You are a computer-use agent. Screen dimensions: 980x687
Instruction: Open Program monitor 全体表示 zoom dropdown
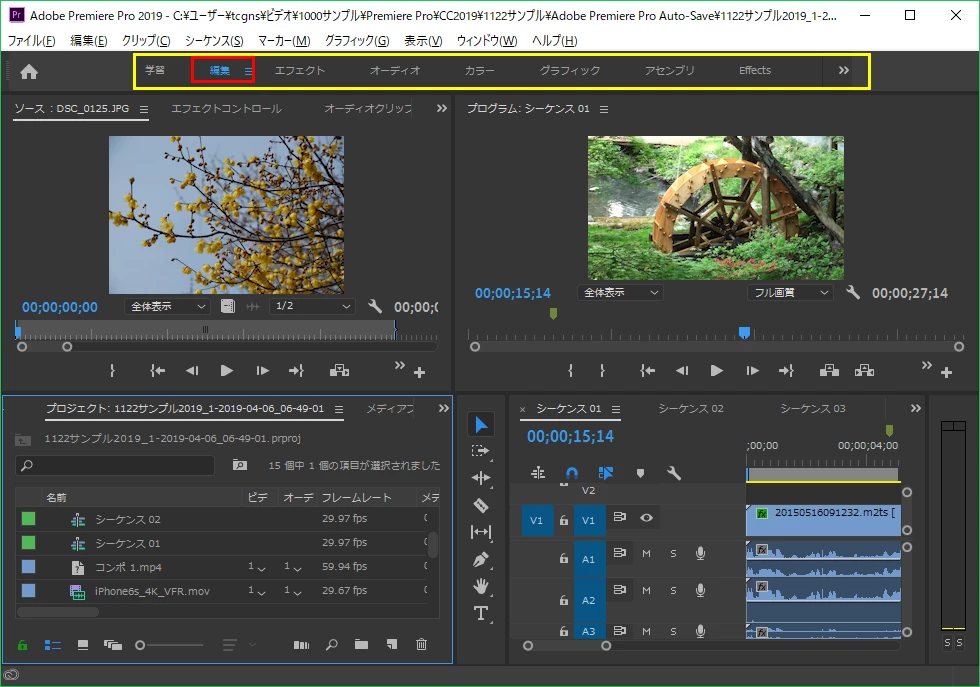click(x=620, y=293)
